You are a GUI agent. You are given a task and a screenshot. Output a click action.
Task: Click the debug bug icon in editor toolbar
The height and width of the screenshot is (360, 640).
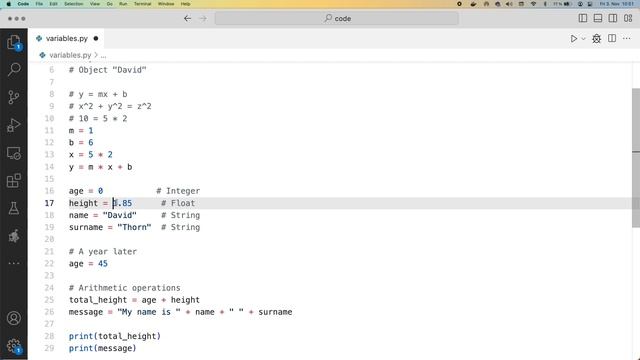597,39
